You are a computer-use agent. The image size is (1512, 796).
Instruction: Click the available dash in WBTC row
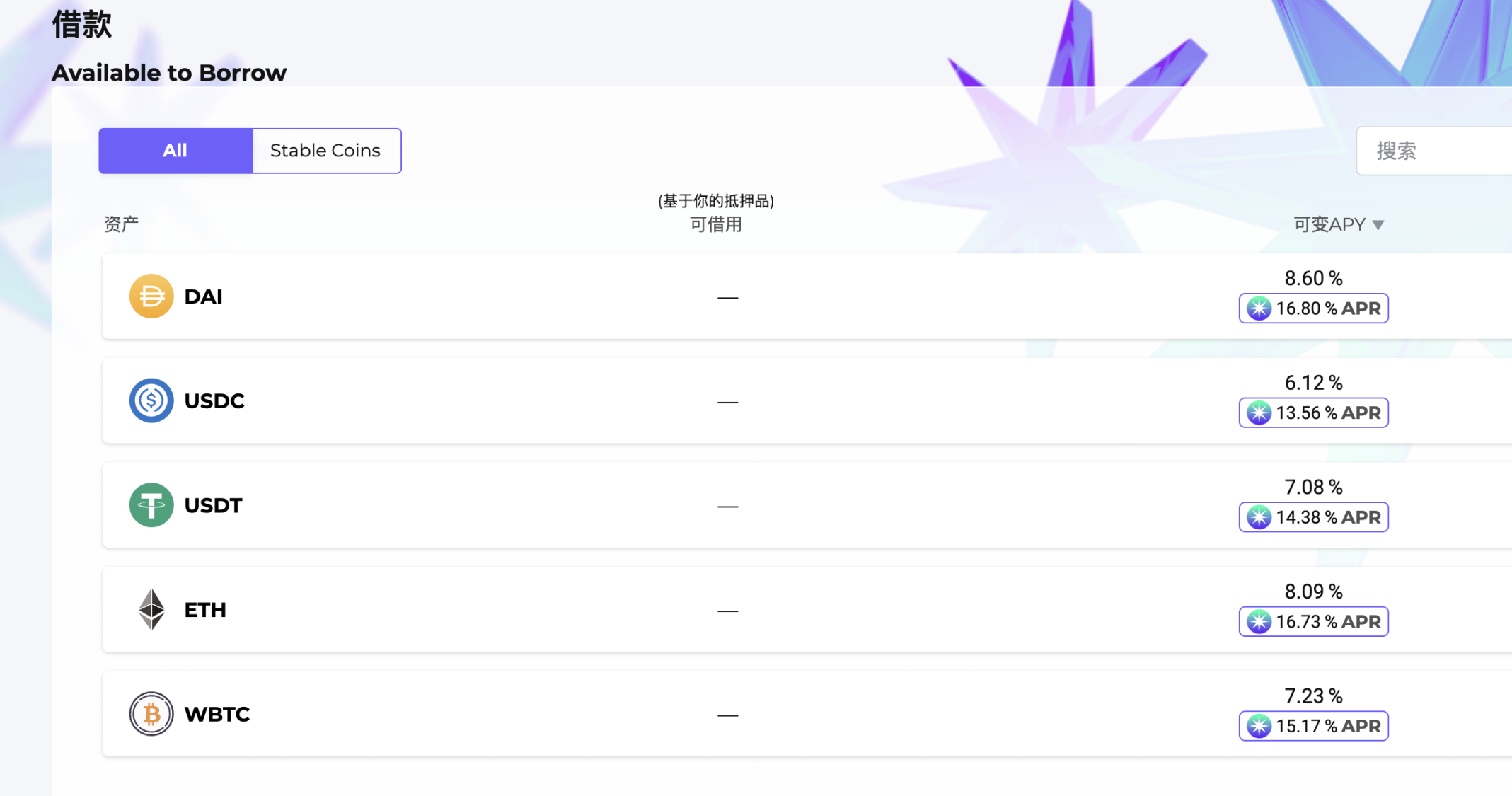[727, 715]
